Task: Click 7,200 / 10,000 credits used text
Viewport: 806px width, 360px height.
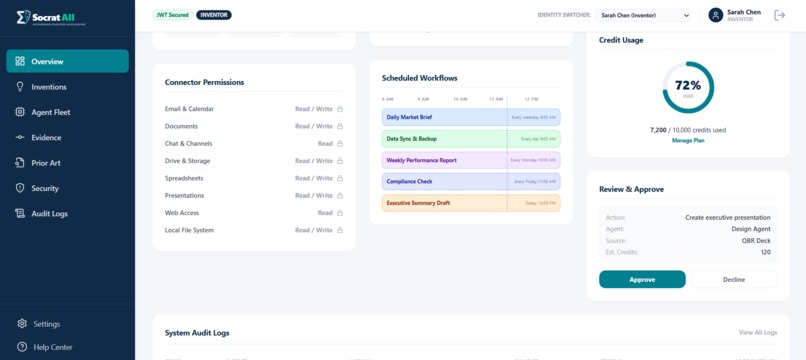Action: pyautogui.click(x=688, y=130)
